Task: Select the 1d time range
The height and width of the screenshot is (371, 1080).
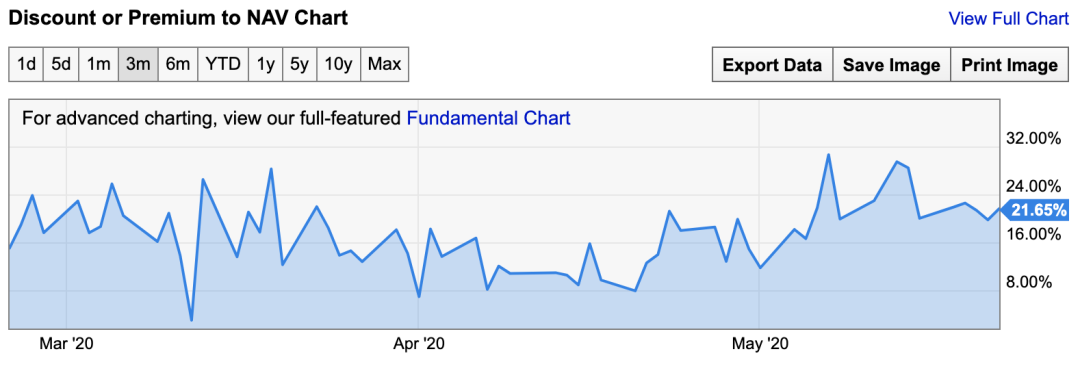Action: tap(27, 65)
